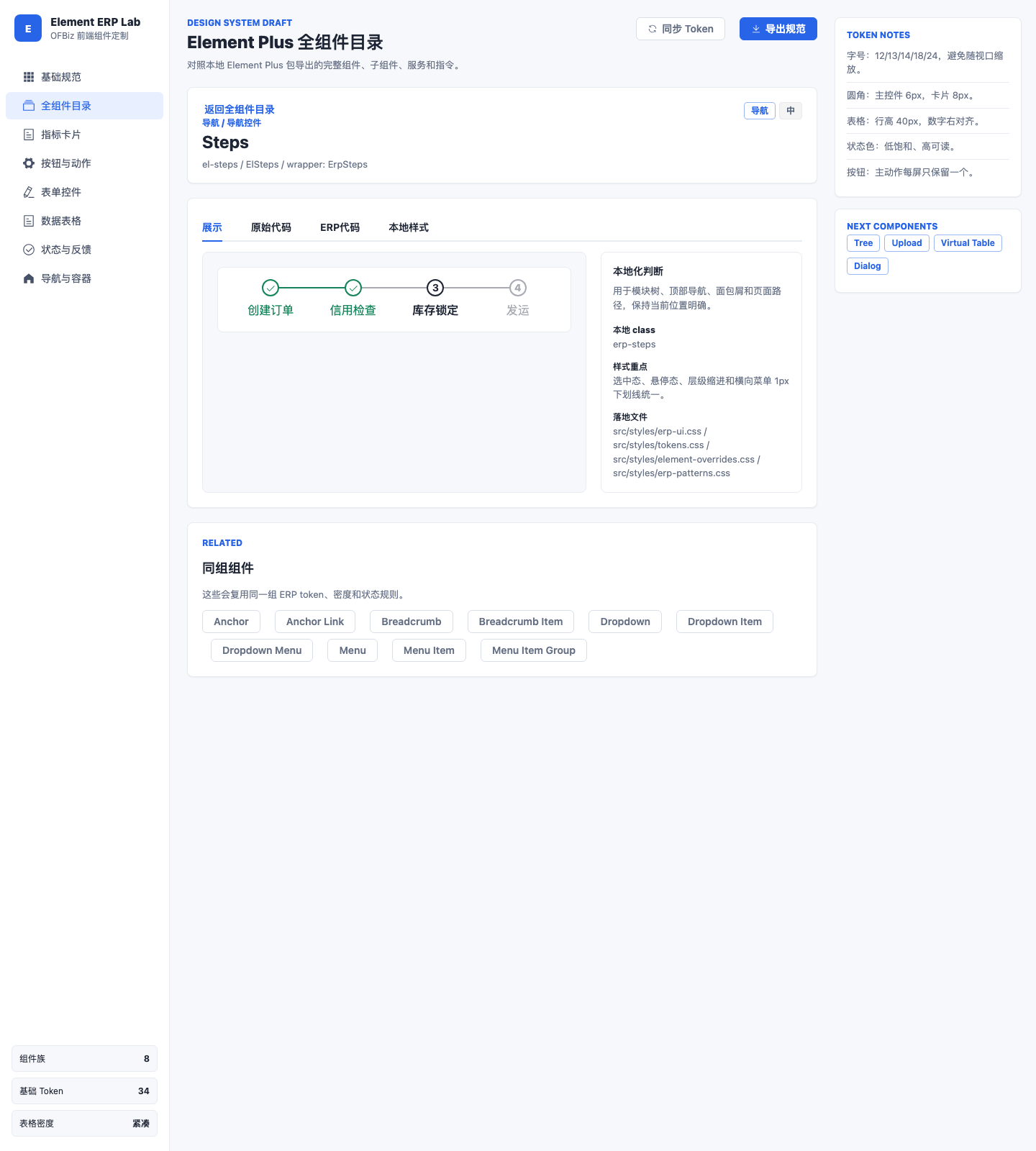
Task: Click the 同步 Token button
Action: tap(681, 29)
